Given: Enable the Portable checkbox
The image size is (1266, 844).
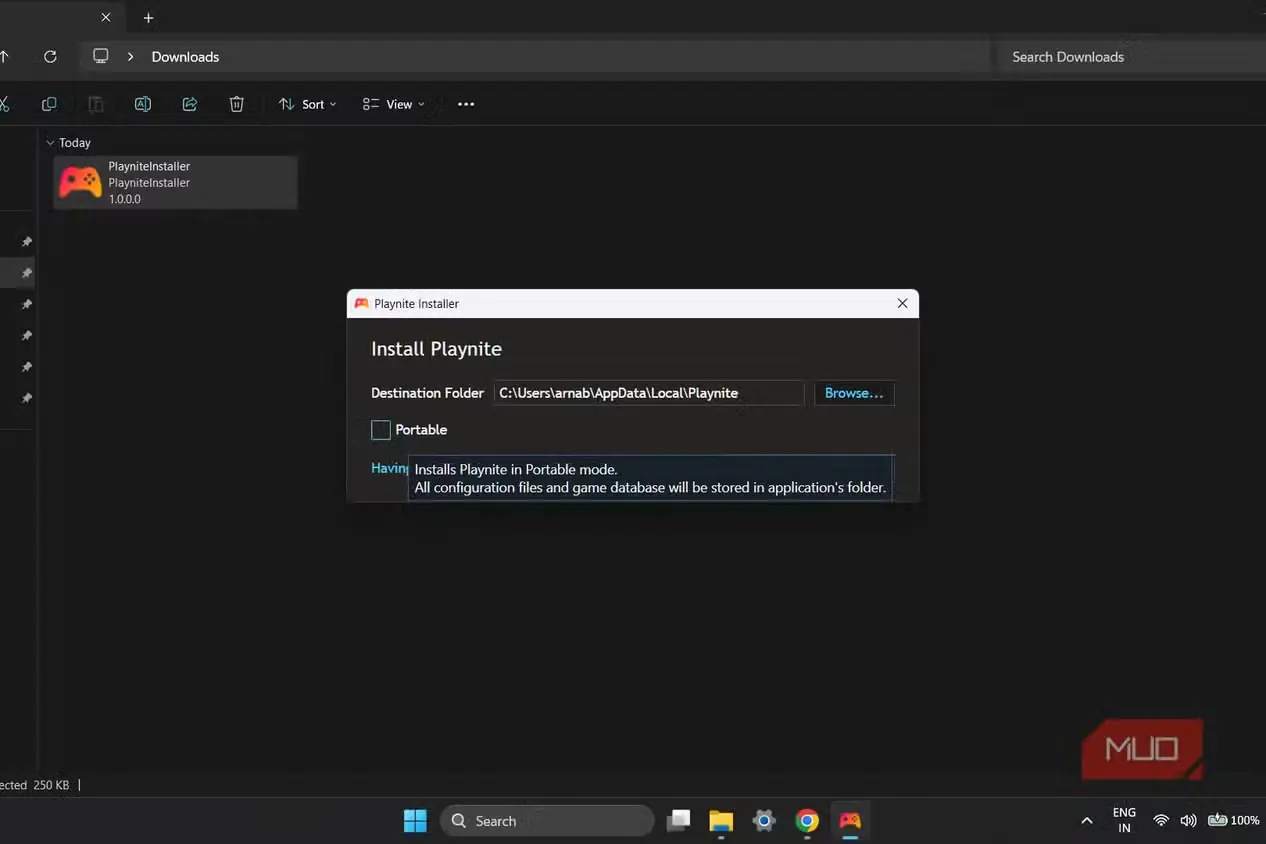Looking at the screenshot, I should [x=381, y=430].
